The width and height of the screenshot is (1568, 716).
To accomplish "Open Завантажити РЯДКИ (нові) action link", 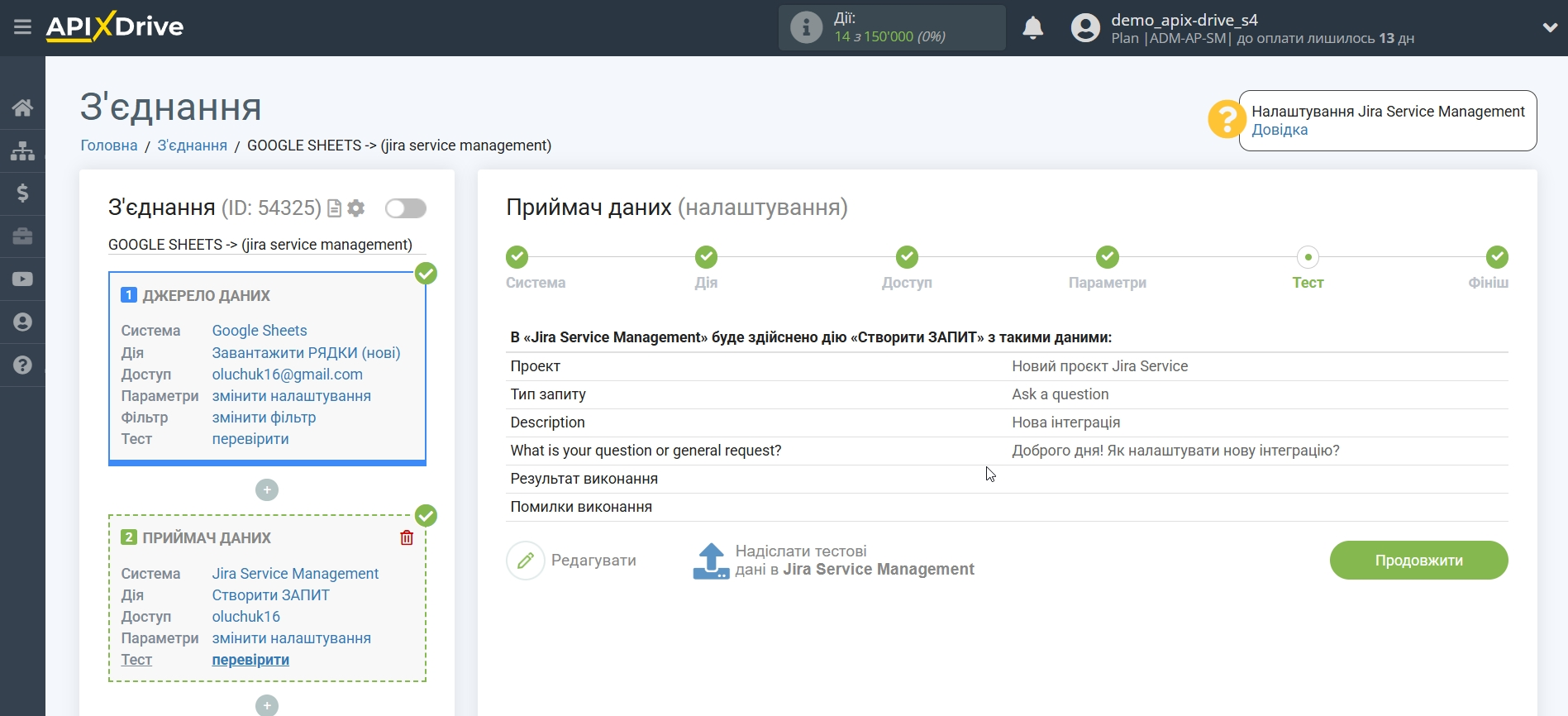I will pos(306,353).
